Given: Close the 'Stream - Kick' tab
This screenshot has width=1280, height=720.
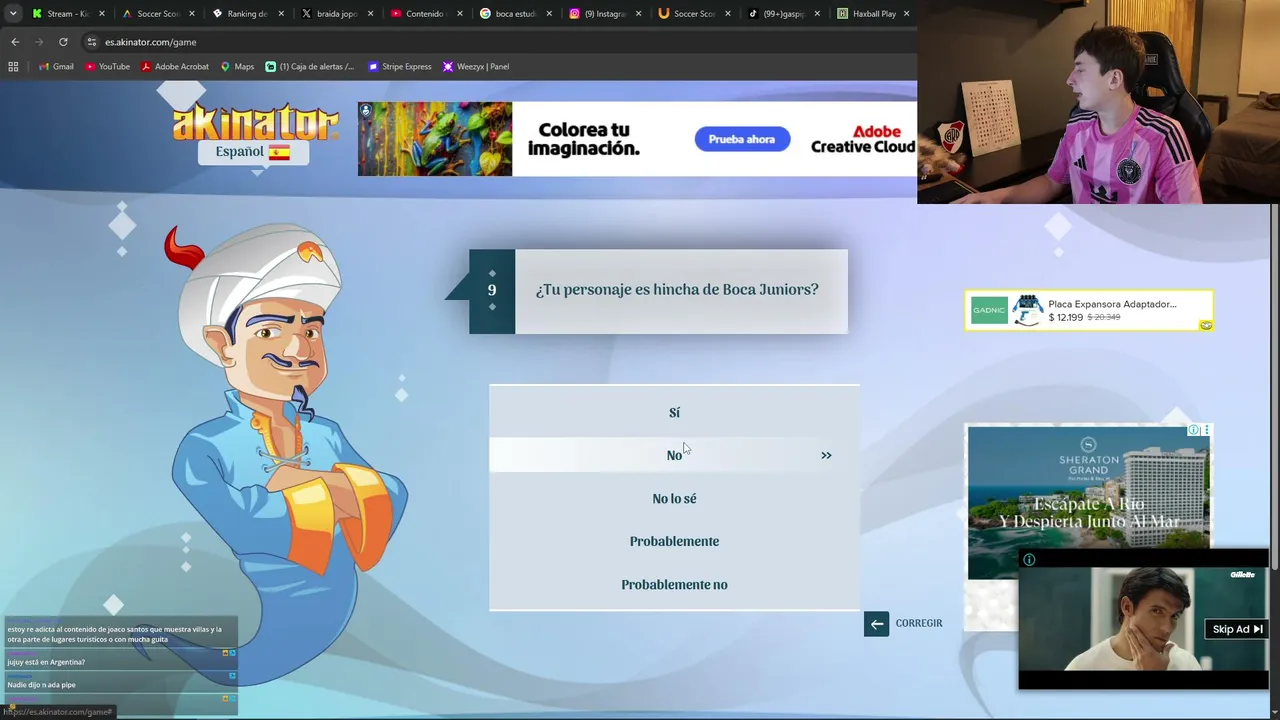Looking at the screenshot, I should point(101,14).
